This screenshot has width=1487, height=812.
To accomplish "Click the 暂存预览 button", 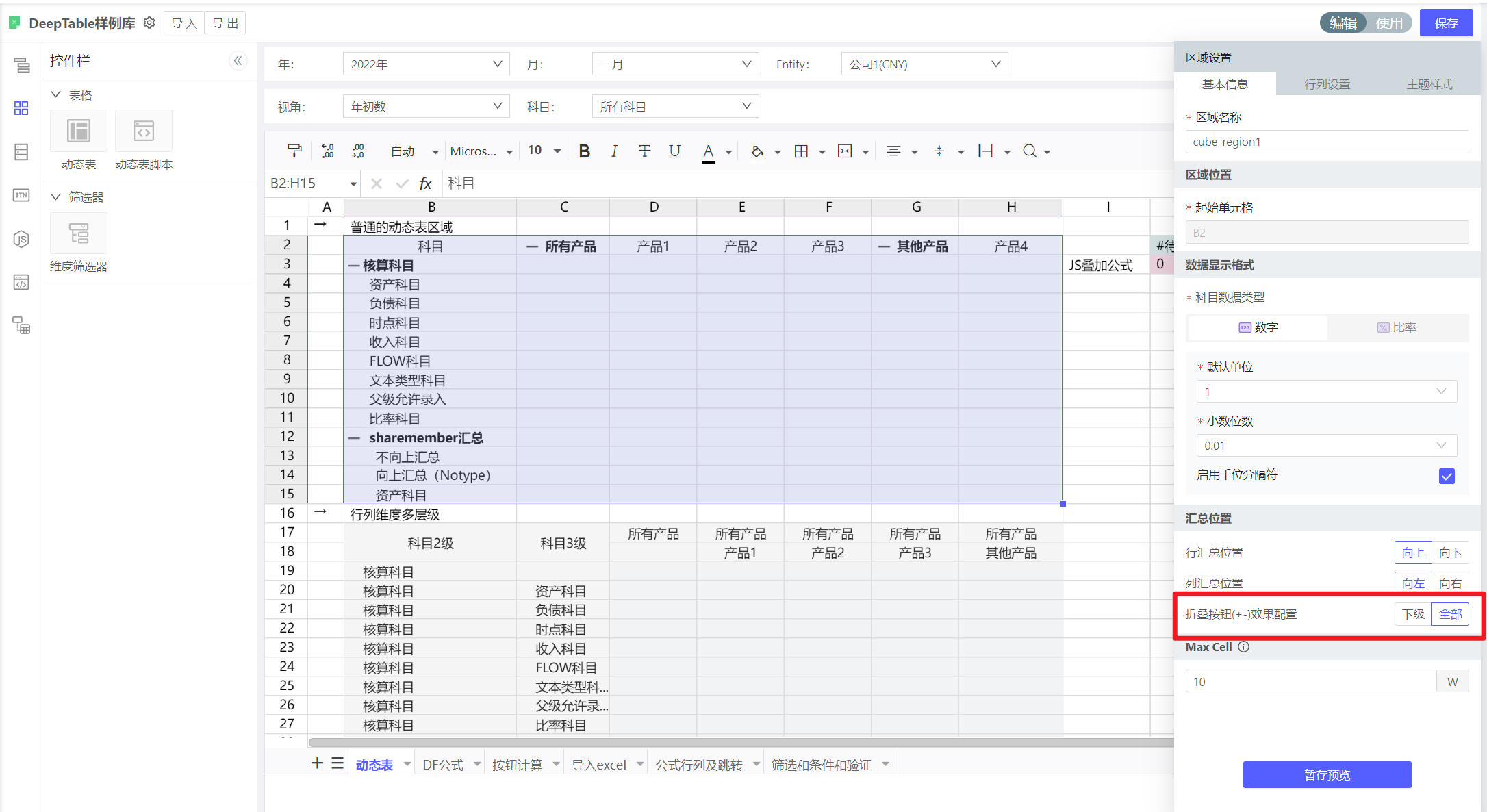I will click(1327, 775).
